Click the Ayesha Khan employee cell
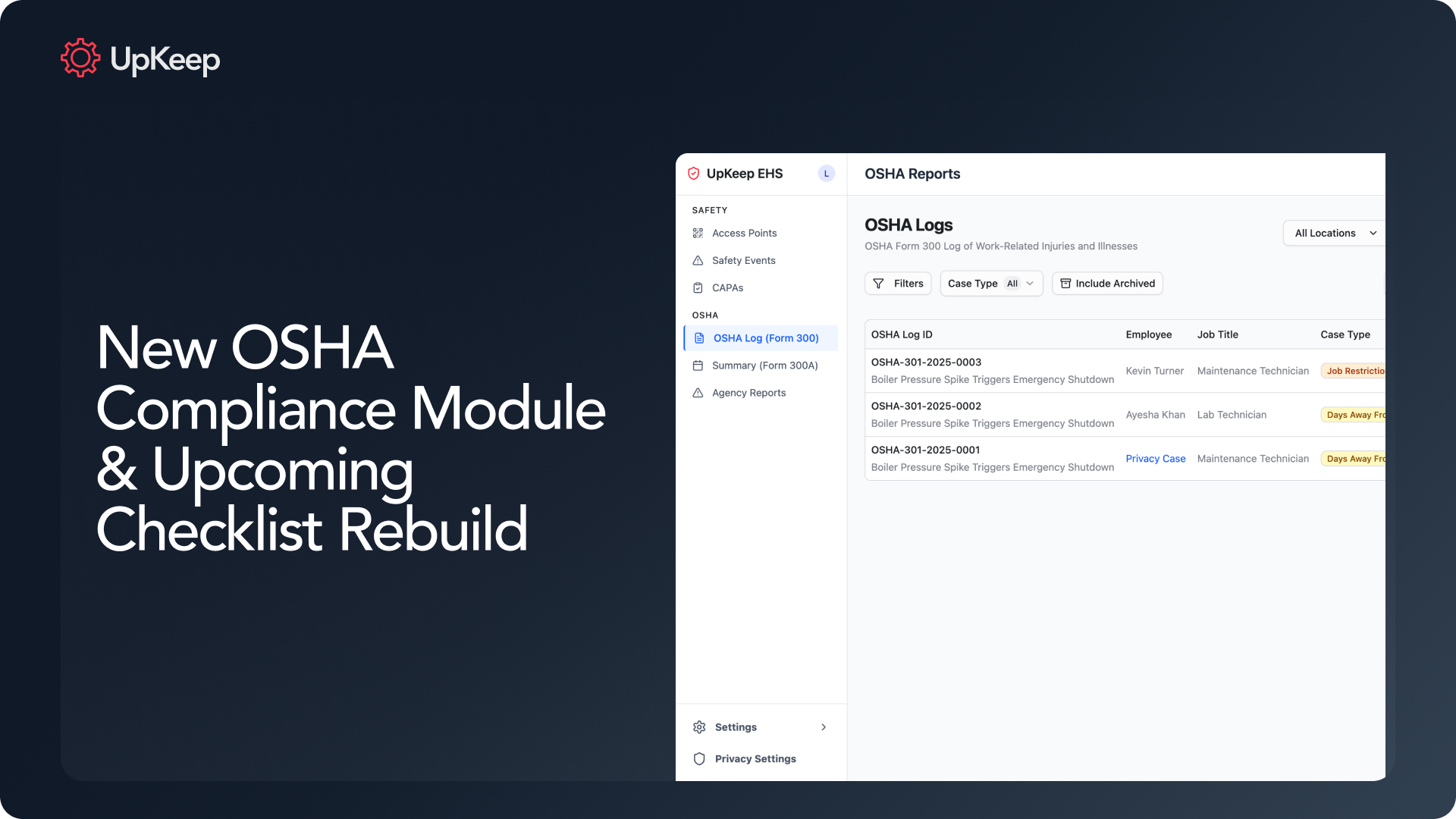 coord(1155,415)
